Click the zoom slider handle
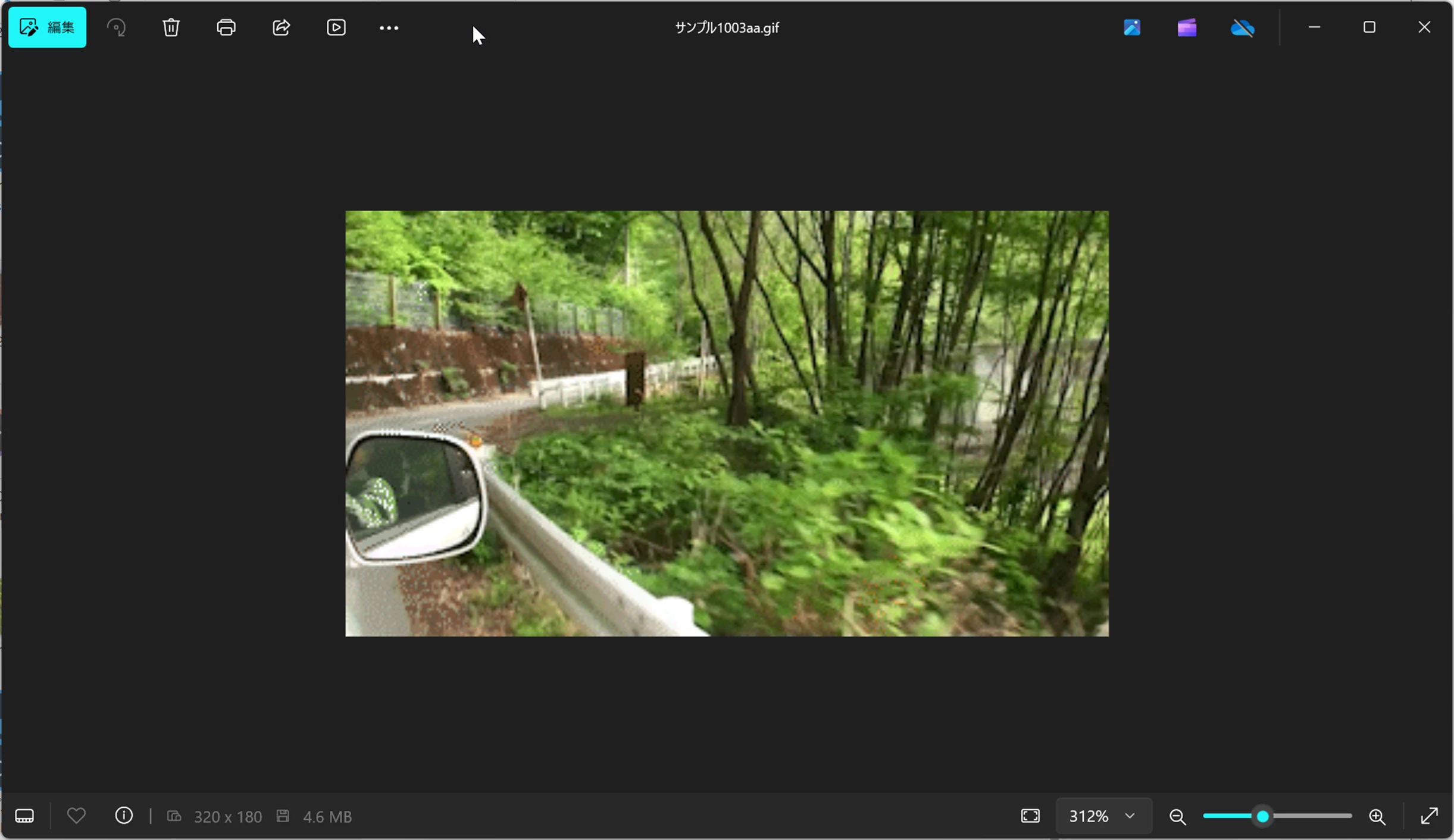This screenshot has height=840, width=1454. (x=1262, y=816)
